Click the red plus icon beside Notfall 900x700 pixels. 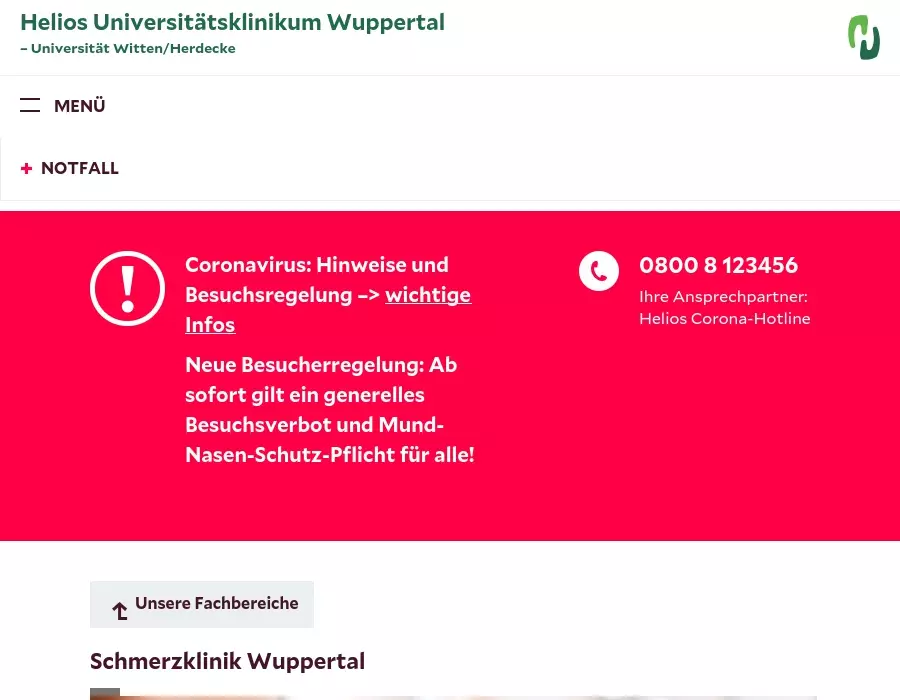pyautogui.click(x=26, y=168)
